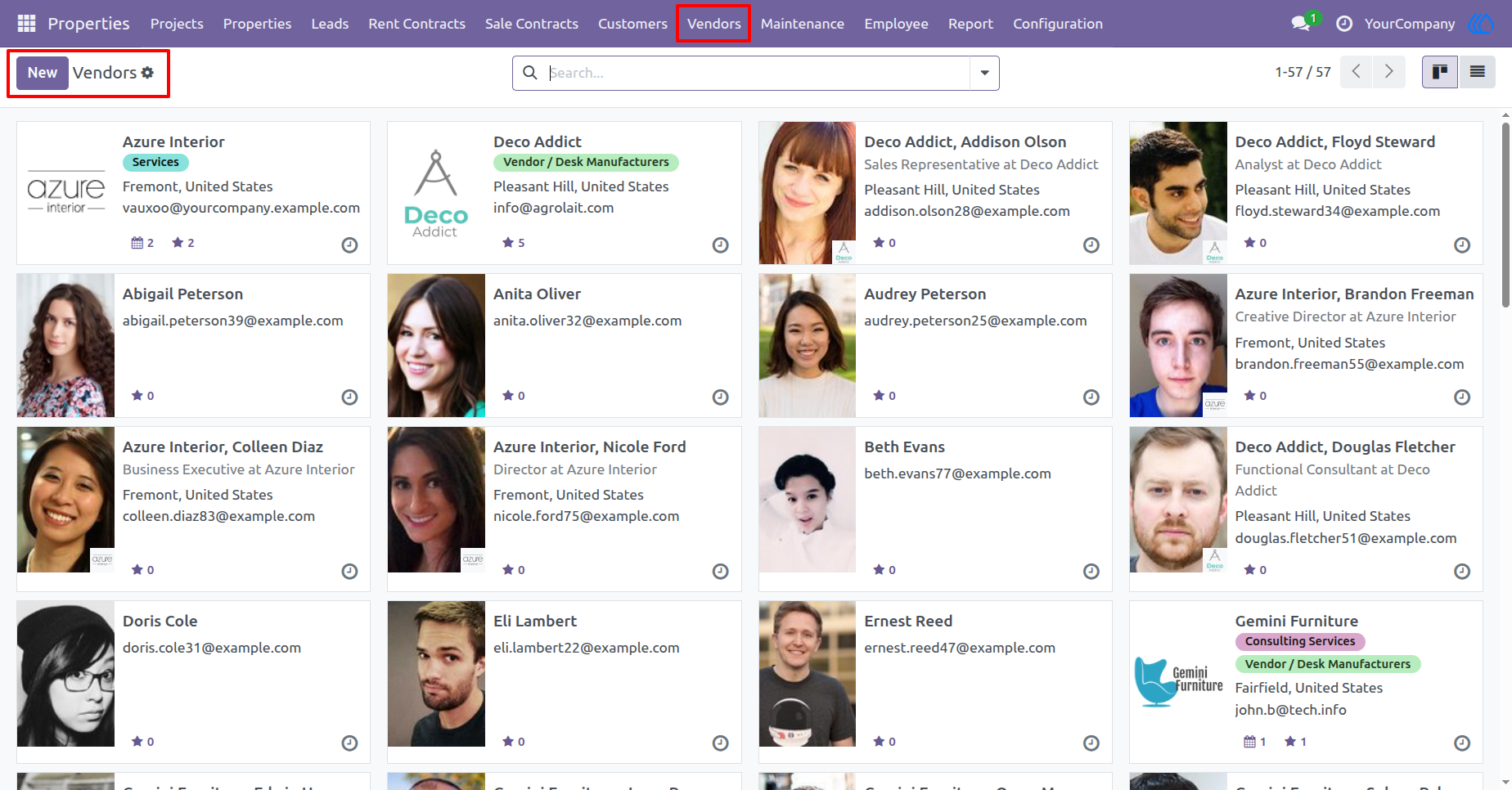Open Deco Addict, Floyd Steward card title
Screen dimensions: 1512x790
coord(1334,141)
